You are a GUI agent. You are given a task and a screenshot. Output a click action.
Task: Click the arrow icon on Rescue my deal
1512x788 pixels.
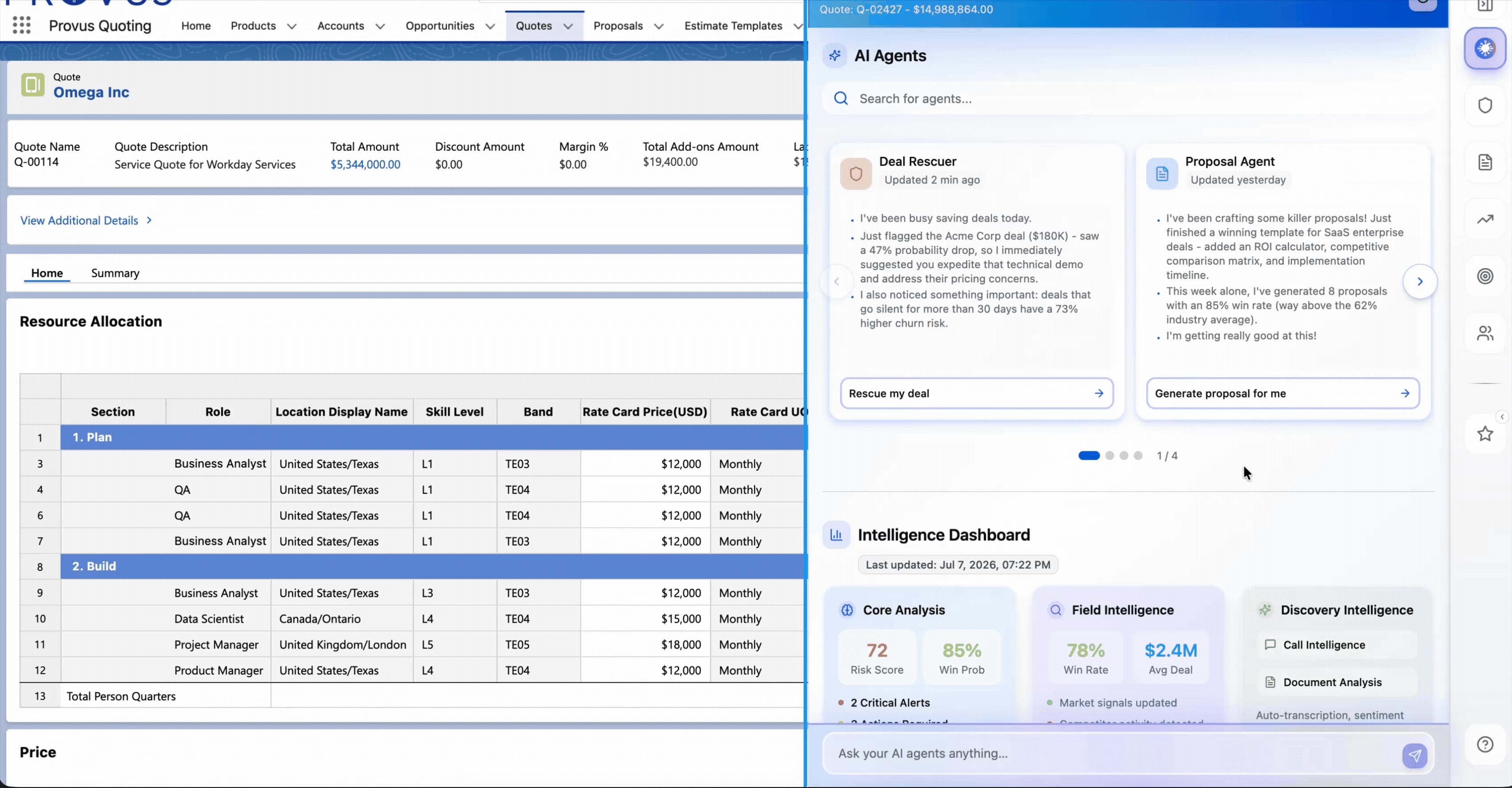pos(1099,394)
